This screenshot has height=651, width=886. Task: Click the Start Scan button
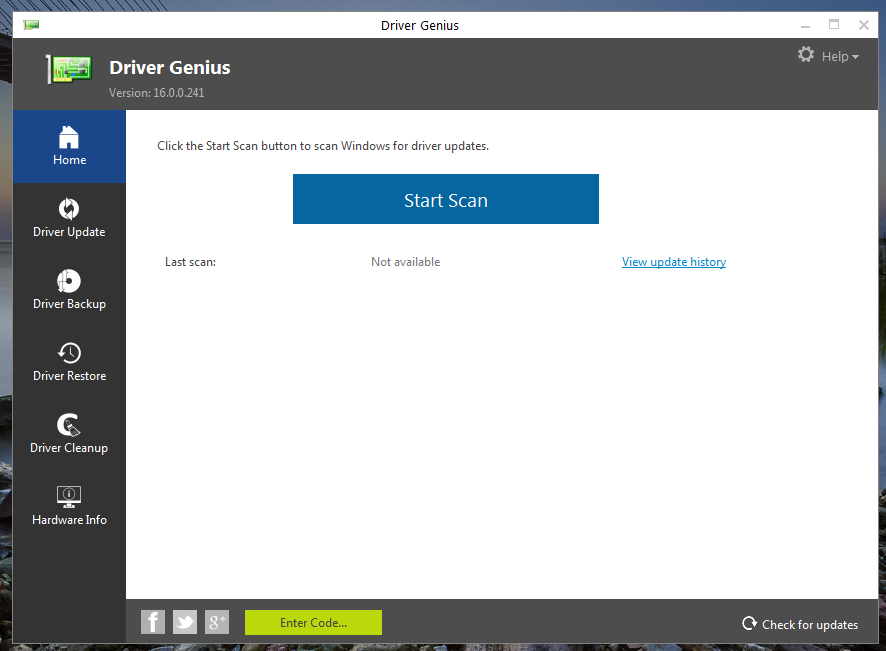tap(445, 199)
